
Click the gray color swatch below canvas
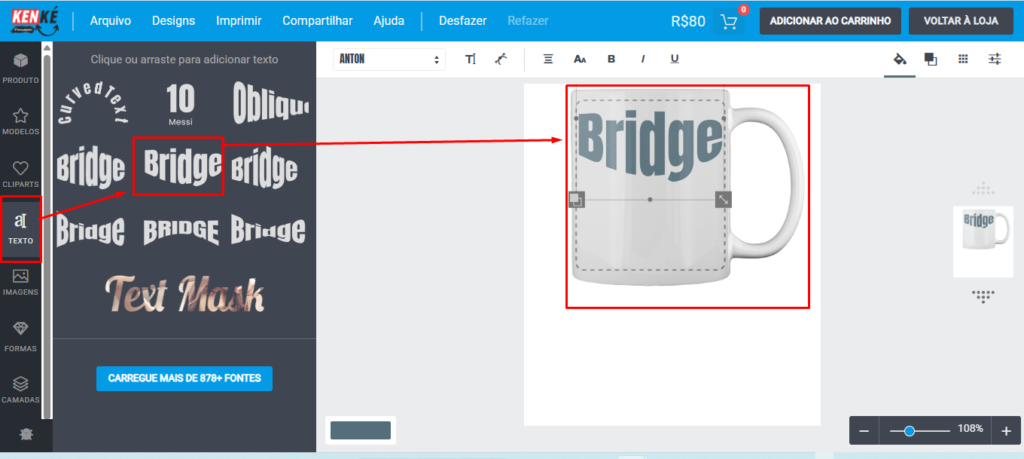[x=360, y=430]
